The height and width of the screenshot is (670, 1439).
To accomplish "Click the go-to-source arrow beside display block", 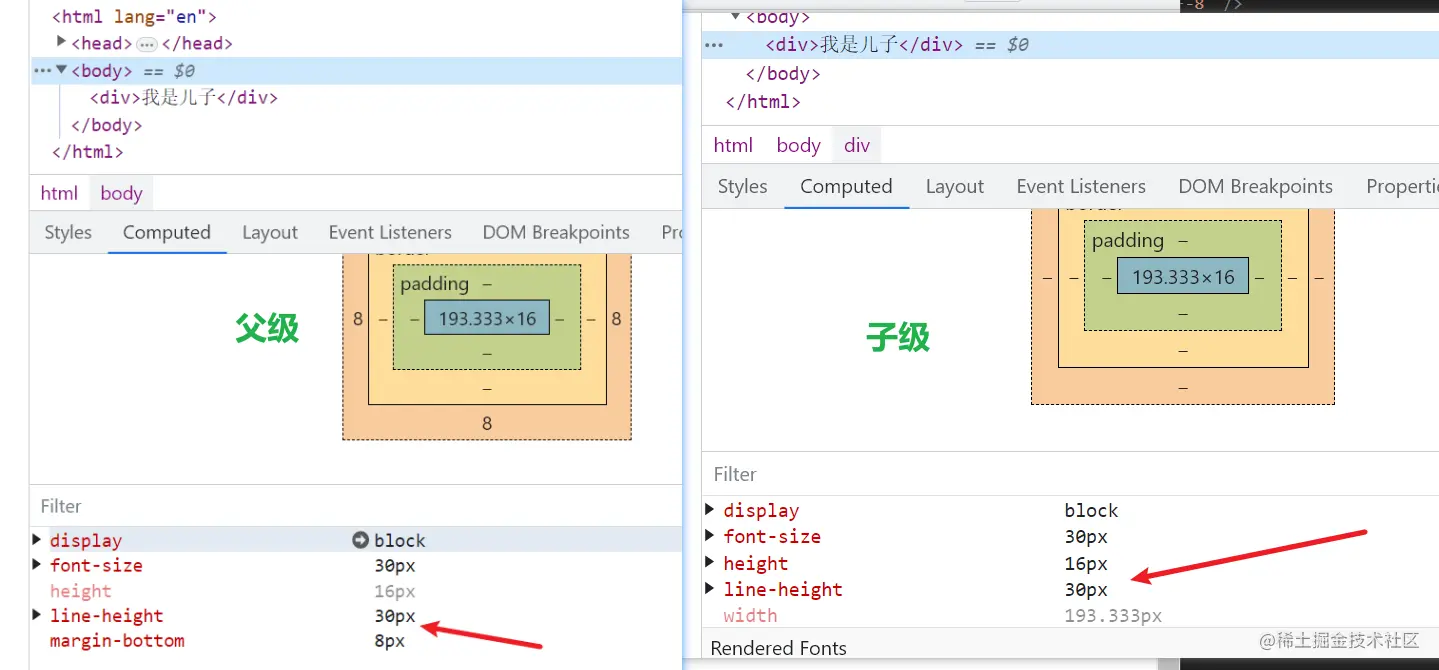I will tap(361, 540).
